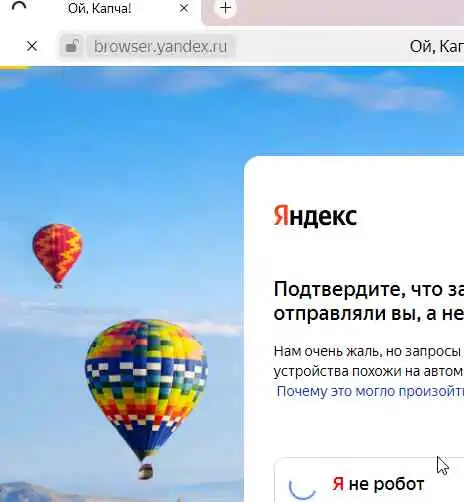Click the red "Я" letter in captcha button
Image resolution: width=464 pixels, height=502 pixels.
point(338,484)
